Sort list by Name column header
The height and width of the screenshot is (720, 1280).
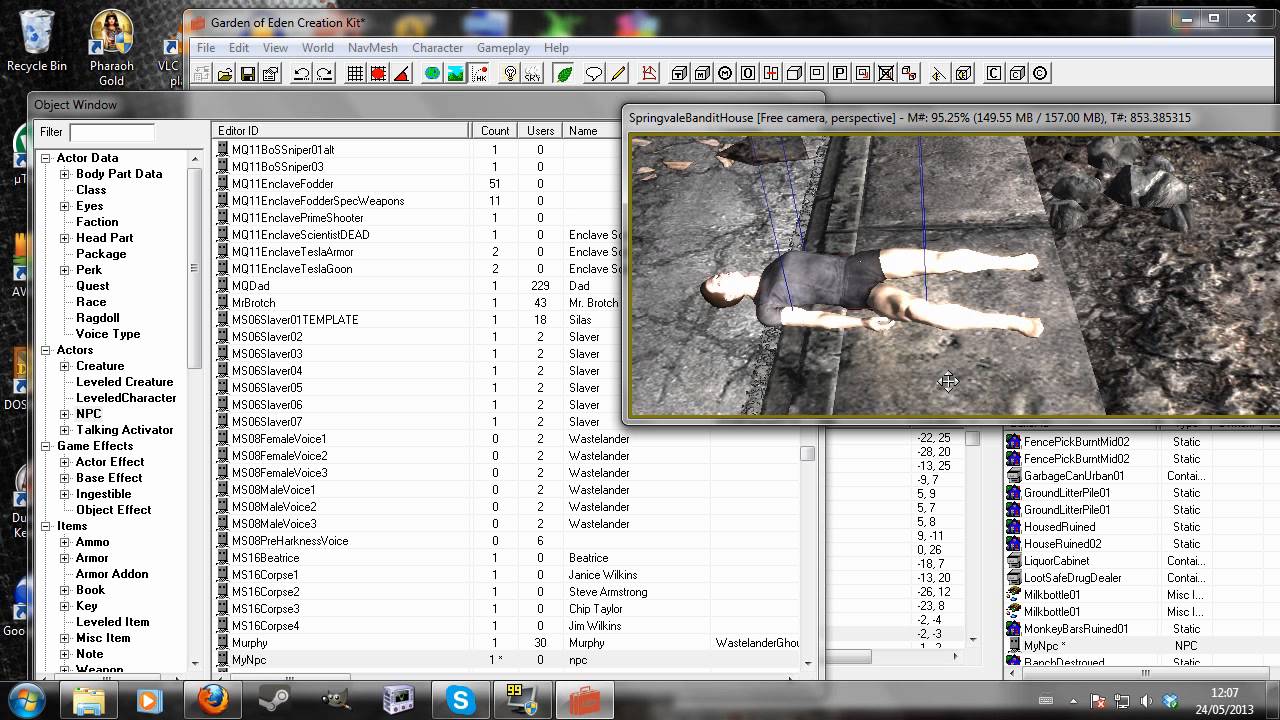(x=590, y=131)
